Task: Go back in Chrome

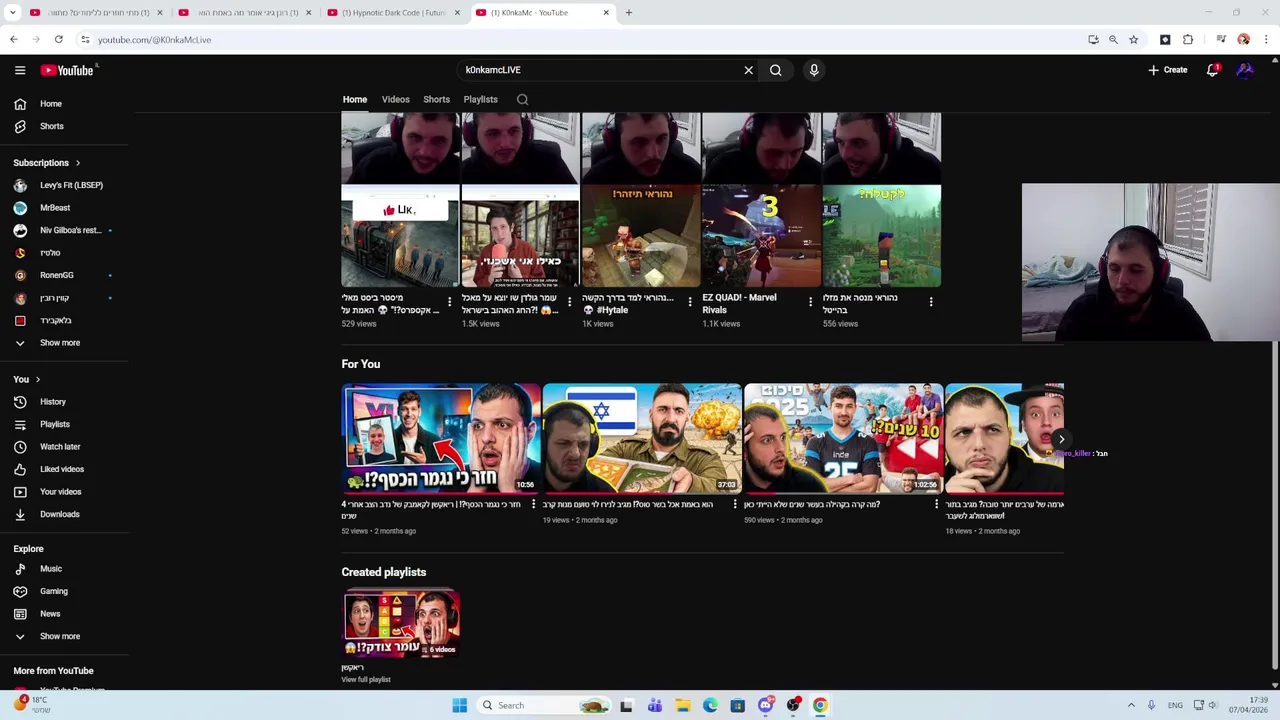Action: pyautogui.click(x=14, y=40)
